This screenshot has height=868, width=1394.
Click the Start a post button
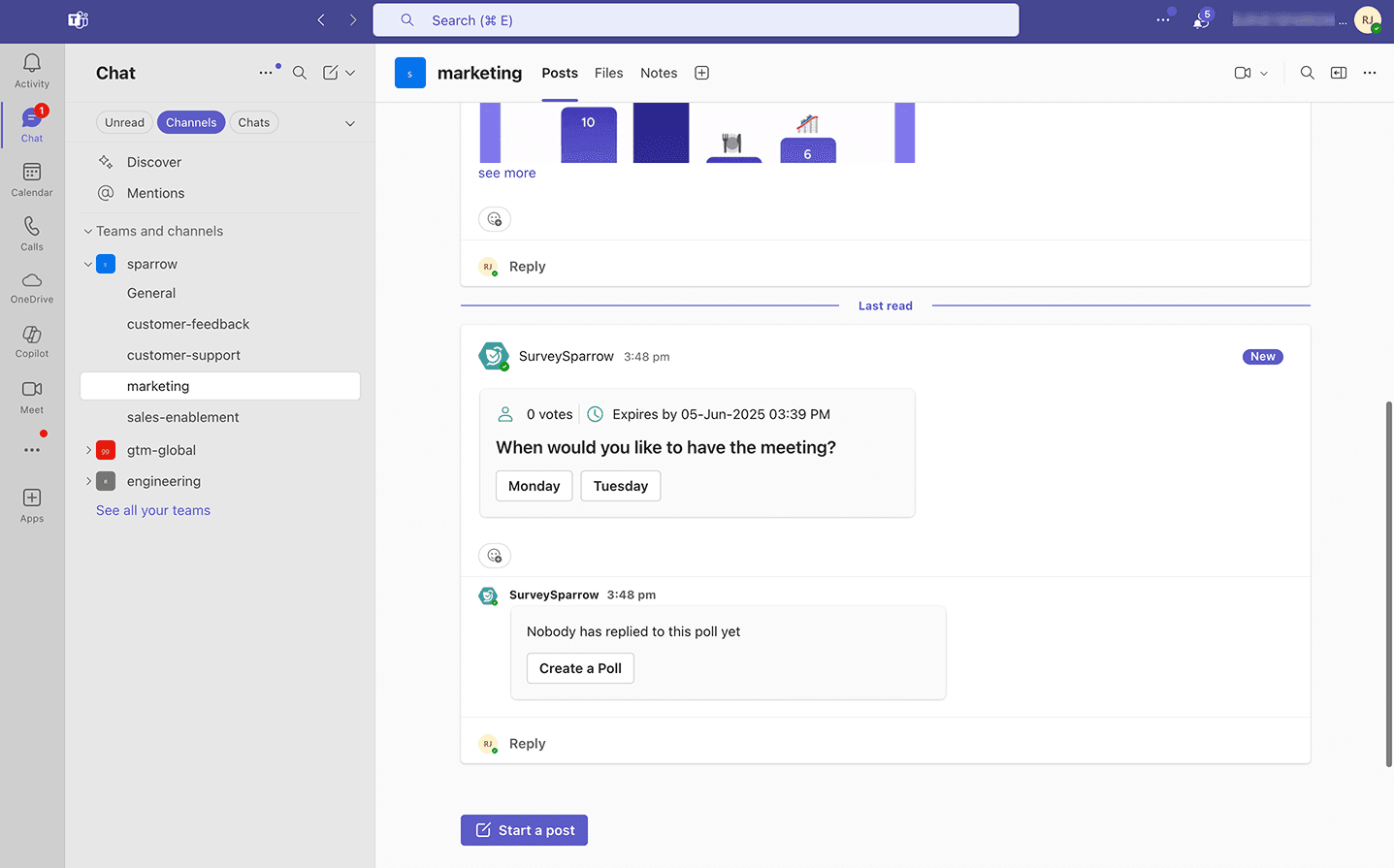(x=524, y=830)
